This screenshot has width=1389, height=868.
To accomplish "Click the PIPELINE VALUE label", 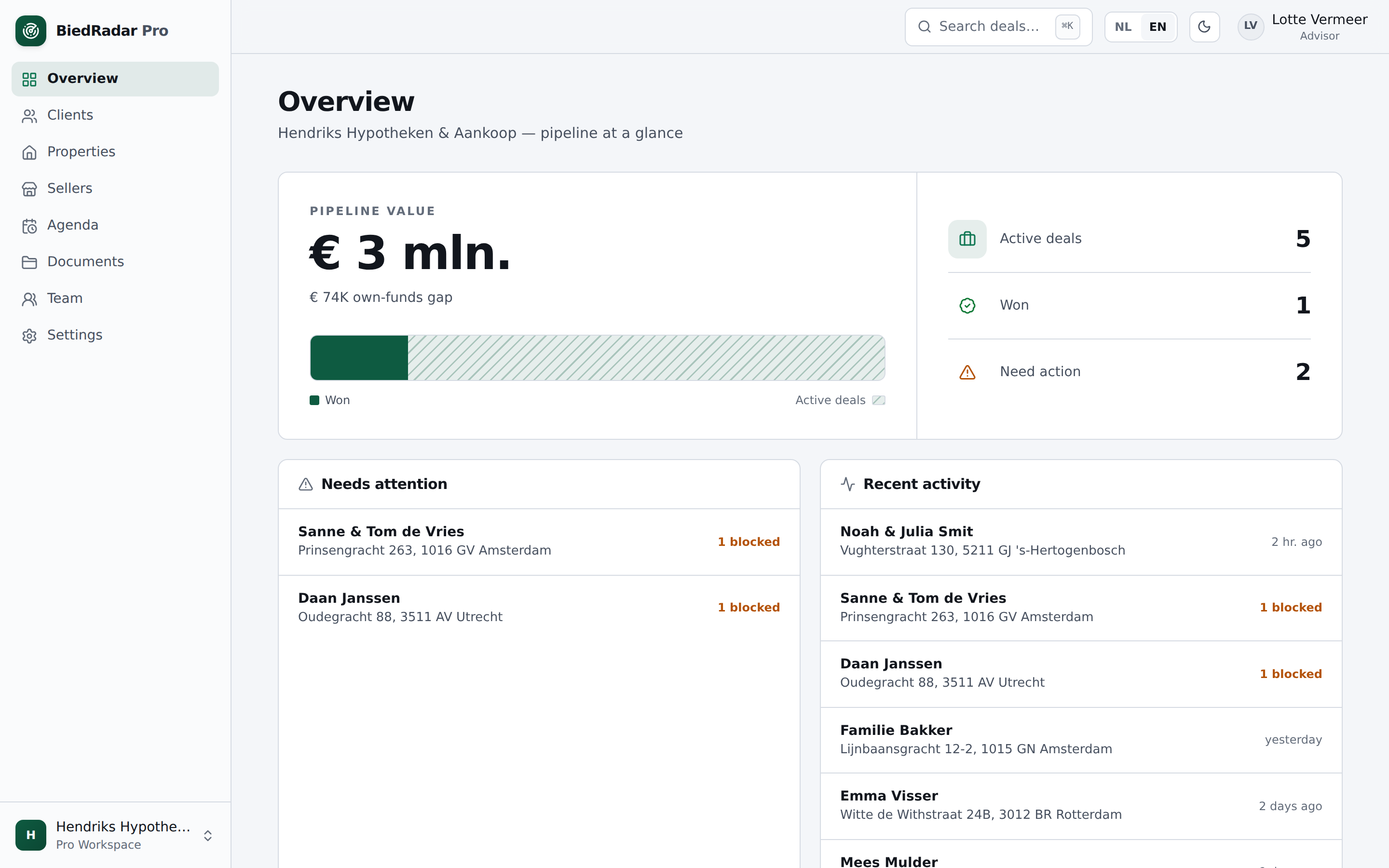I will click(372, 211).
